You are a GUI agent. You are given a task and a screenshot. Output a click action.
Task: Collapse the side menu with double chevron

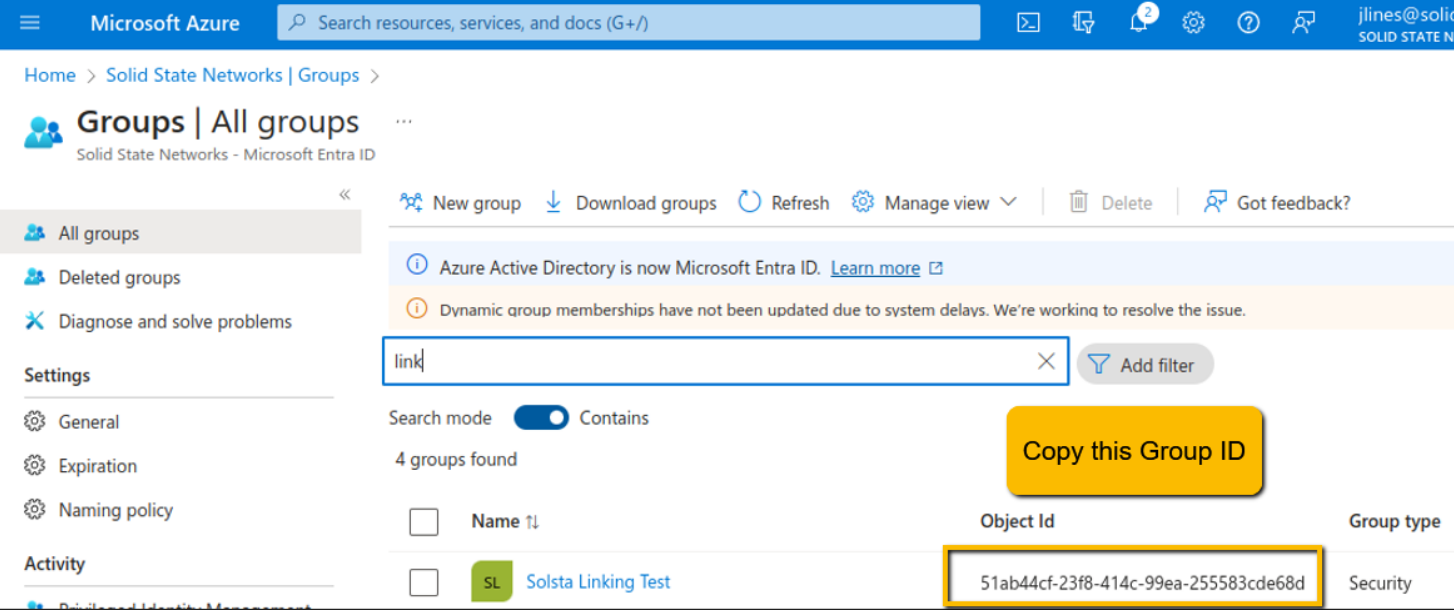[344, 195]
